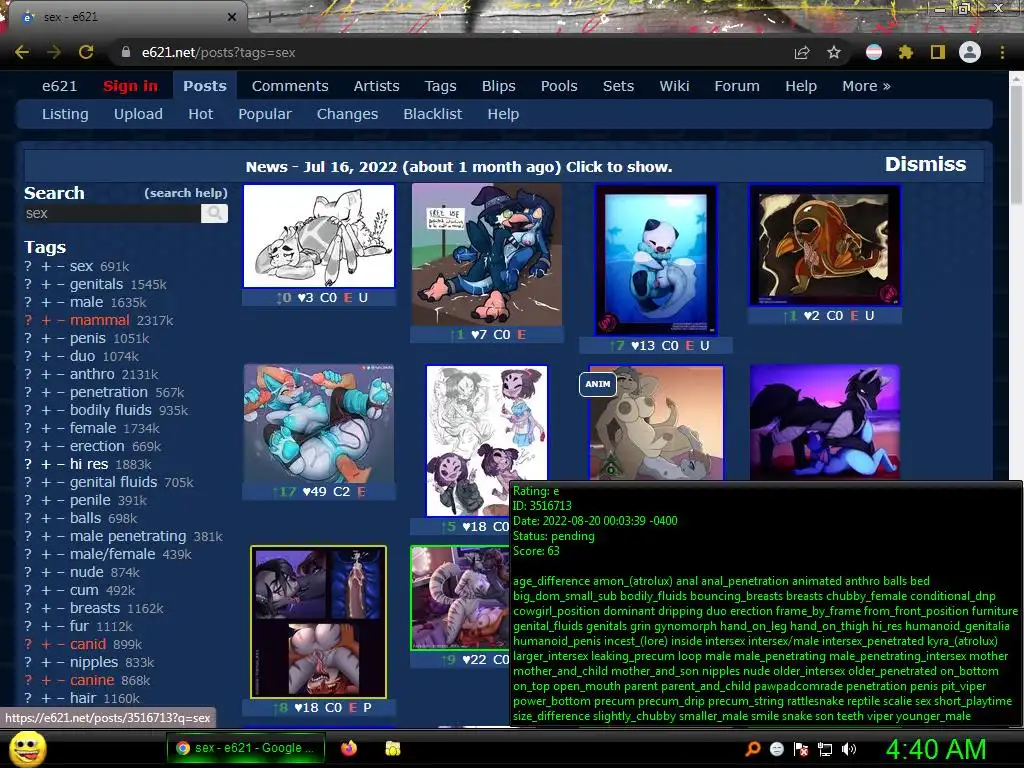Click the canid tag link
Screen dimensions: 1024x768
88,644
